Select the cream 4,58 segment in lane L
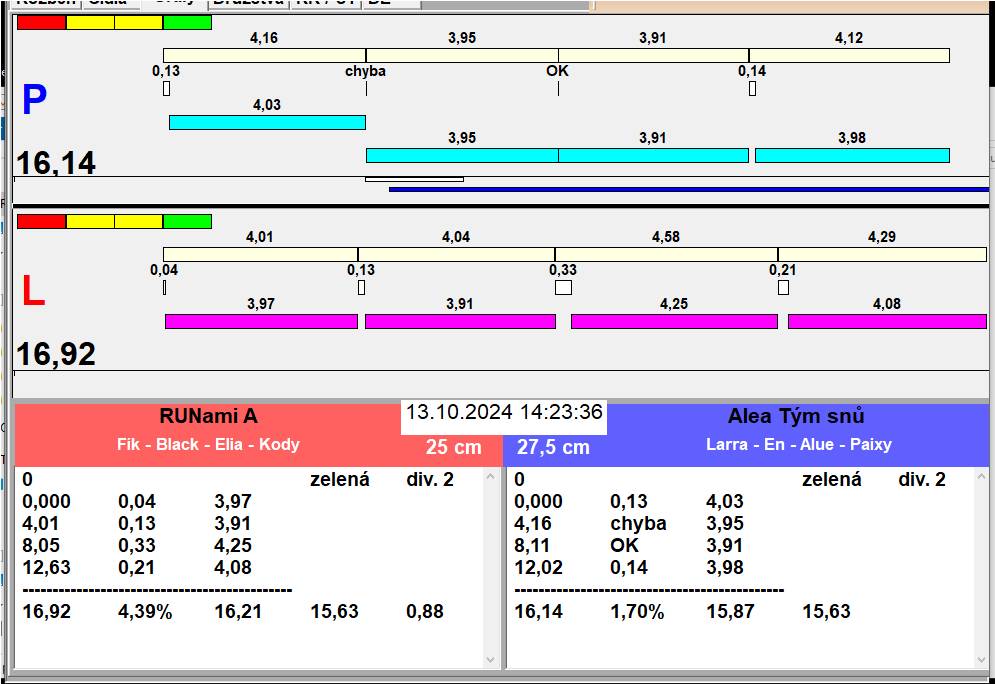Viewport: 995px width, 684px height. pos(666,254)
